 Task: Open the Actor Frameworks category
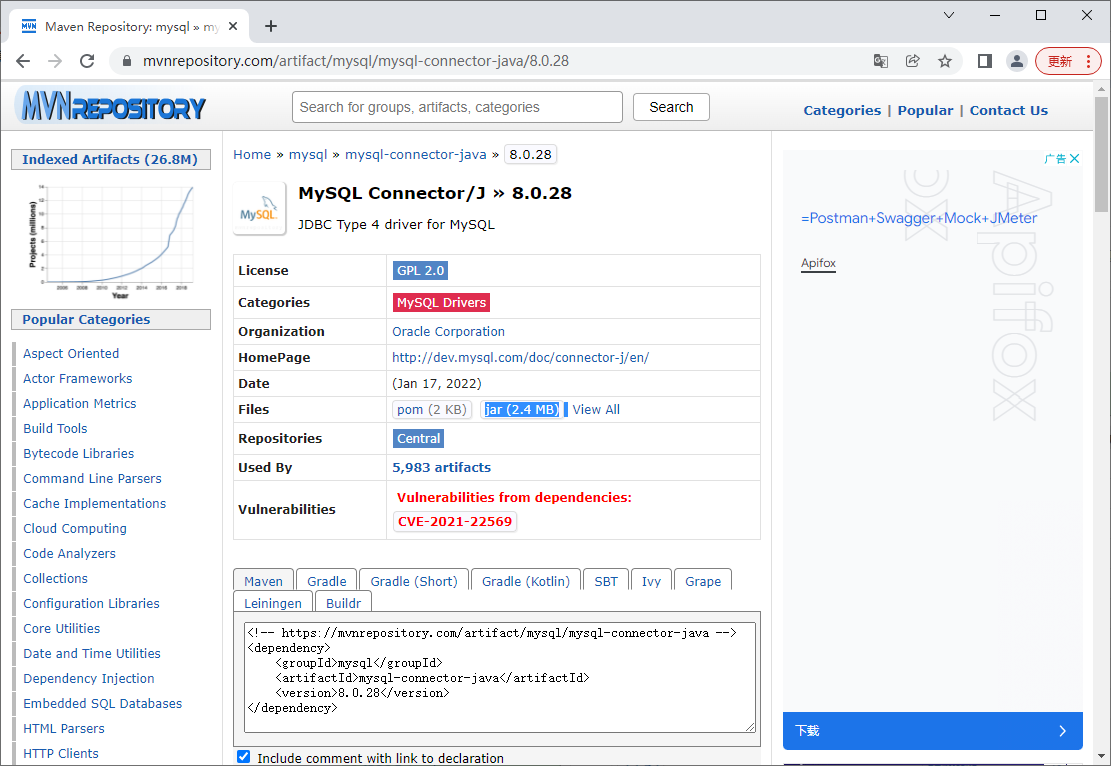coord(77,378)
